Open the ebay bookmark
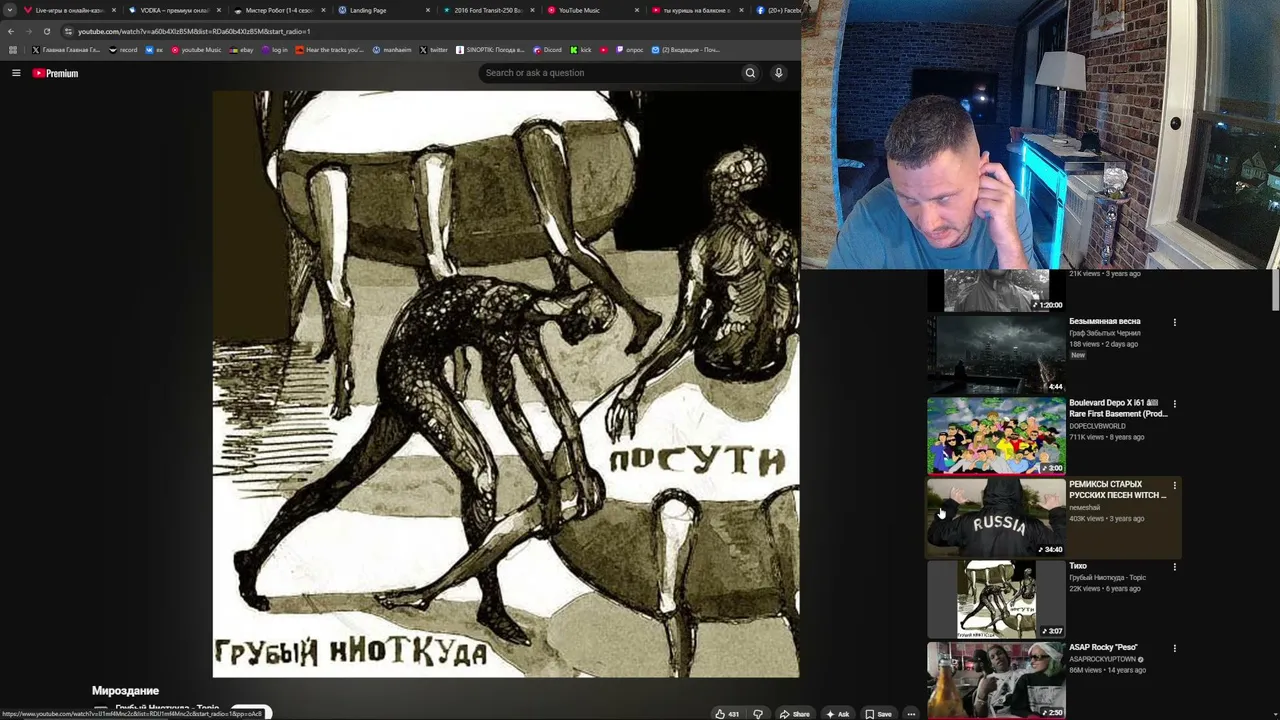The image size is (1280, 720). pos(241,50)
